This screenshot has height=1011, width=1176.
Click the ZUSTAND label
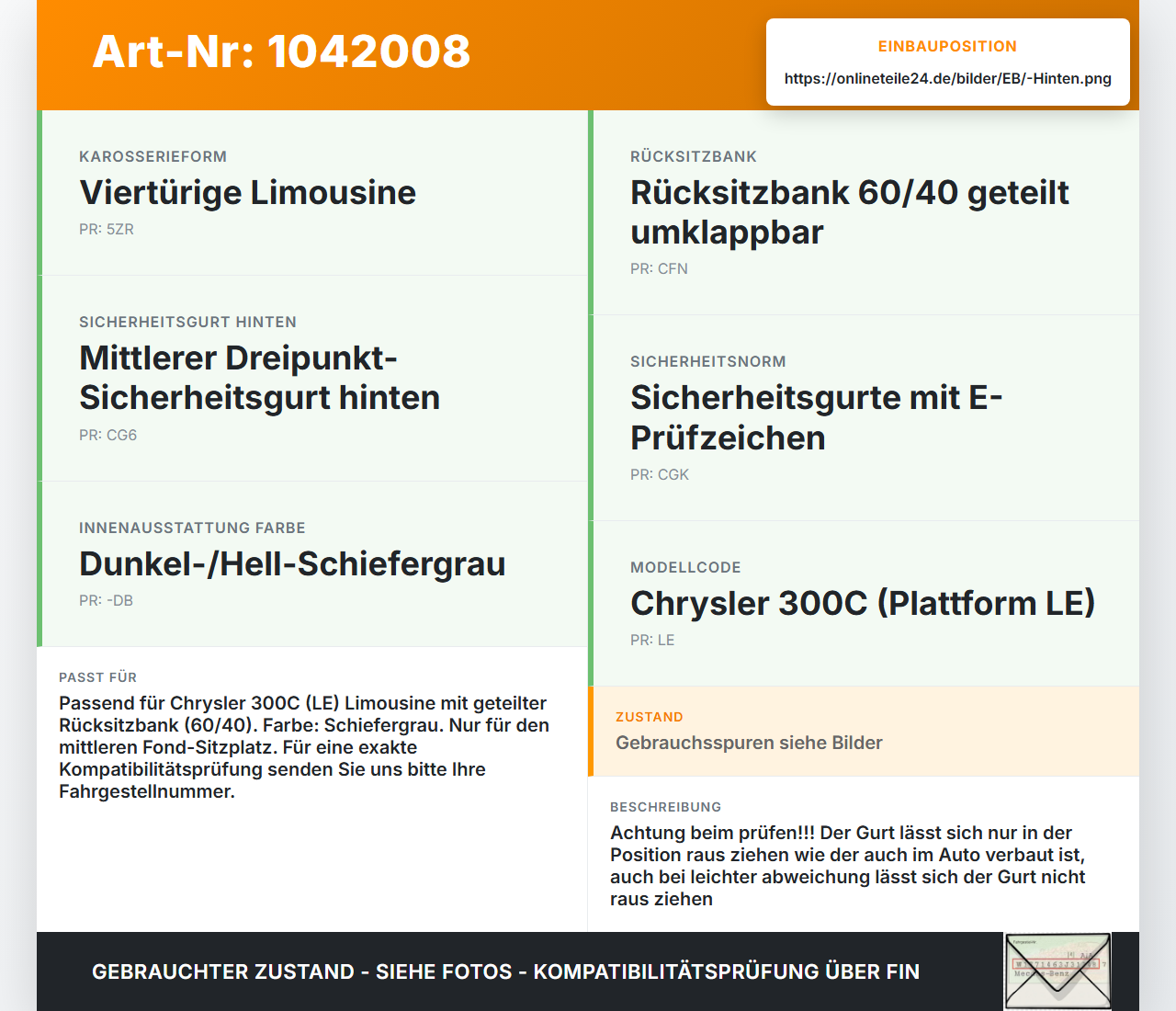(649, 717)
